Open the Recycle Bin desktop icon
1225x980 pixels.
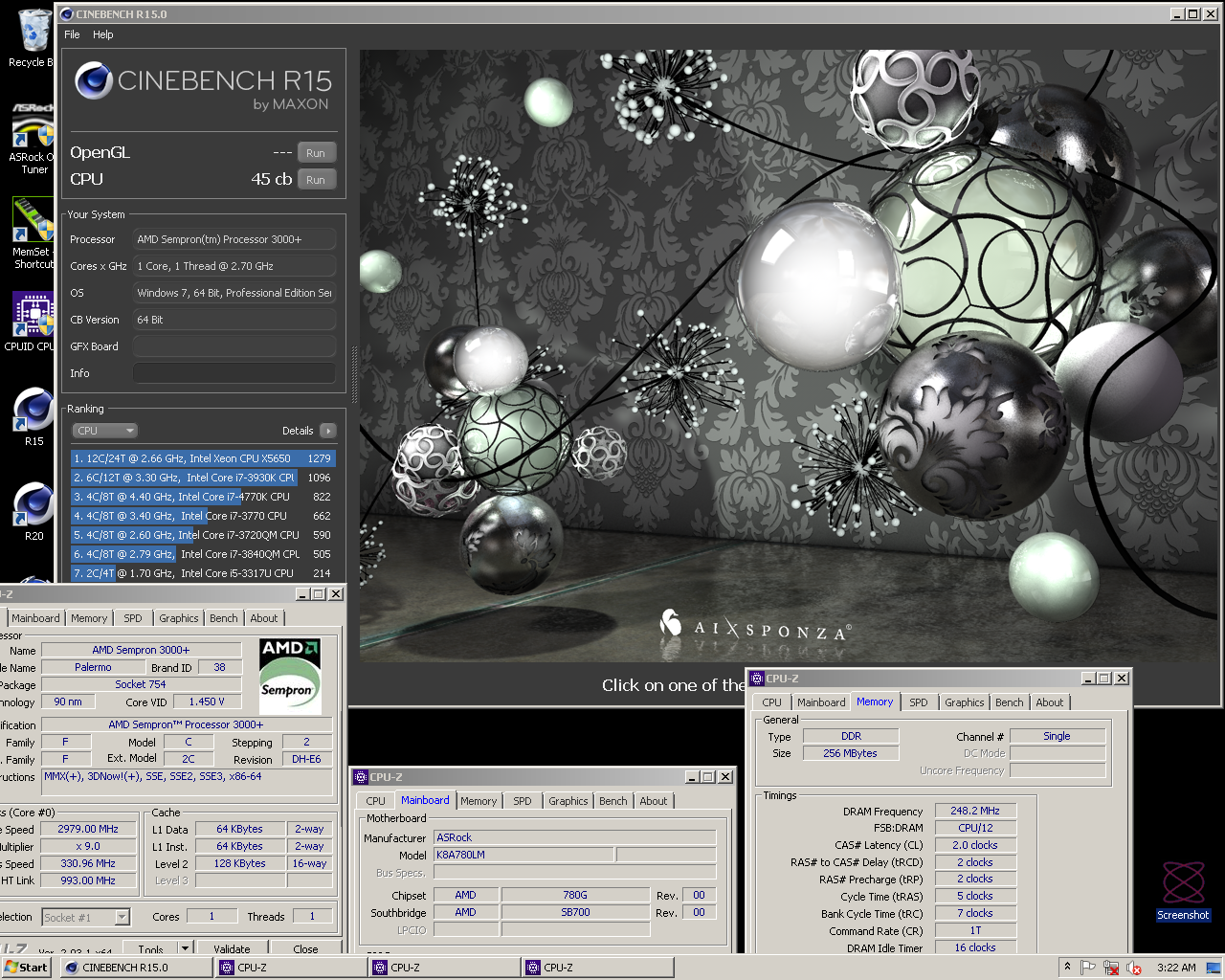[33, 36]
